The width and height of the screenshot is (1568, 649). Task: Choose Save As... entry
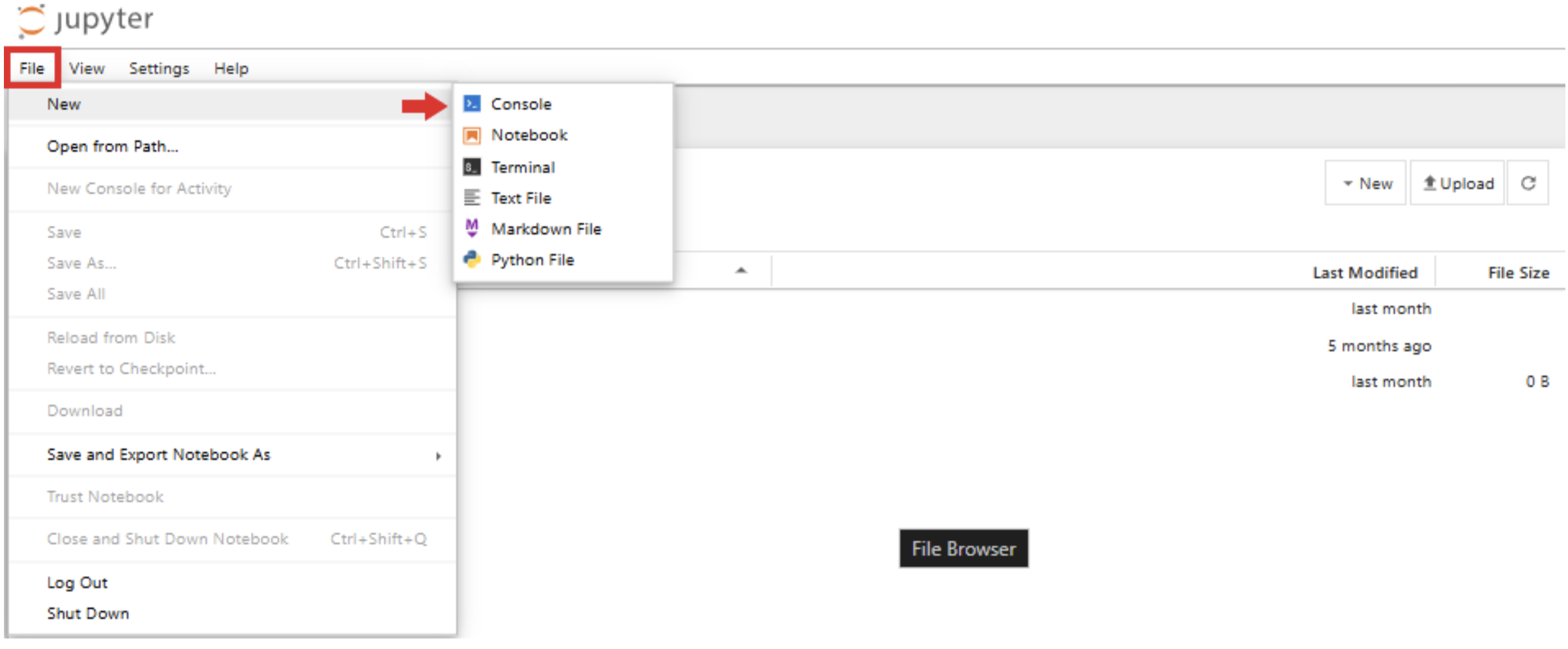[231, 263]
